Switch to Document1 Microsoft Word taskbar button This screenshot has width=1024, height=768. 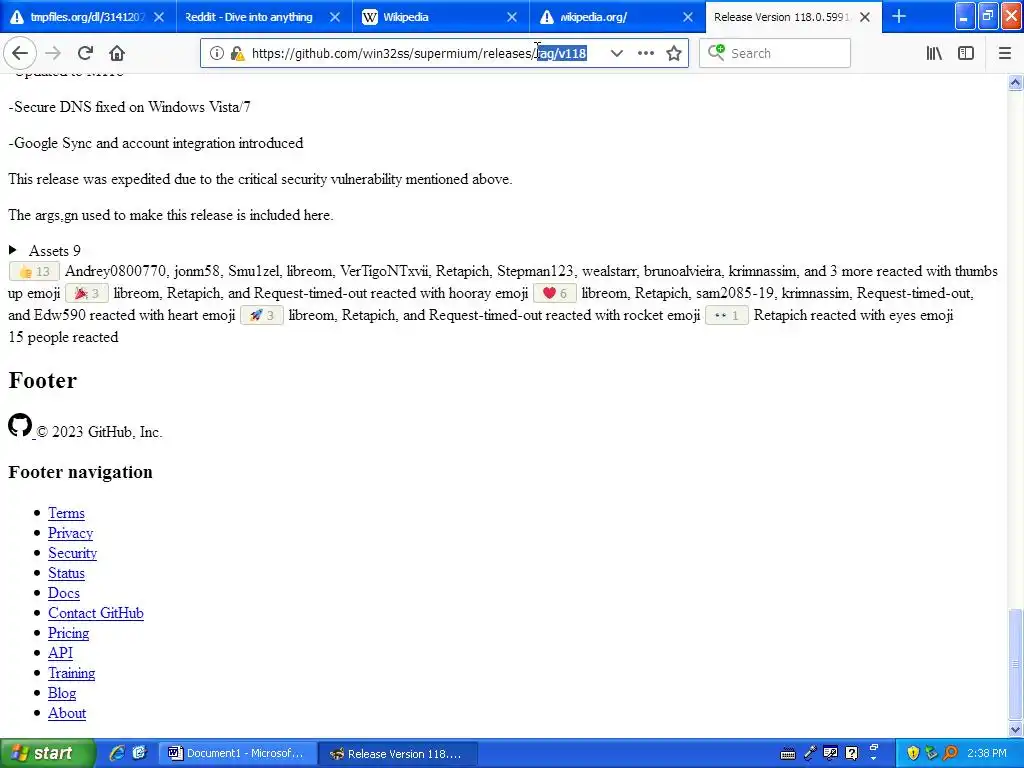coord(237,753)
